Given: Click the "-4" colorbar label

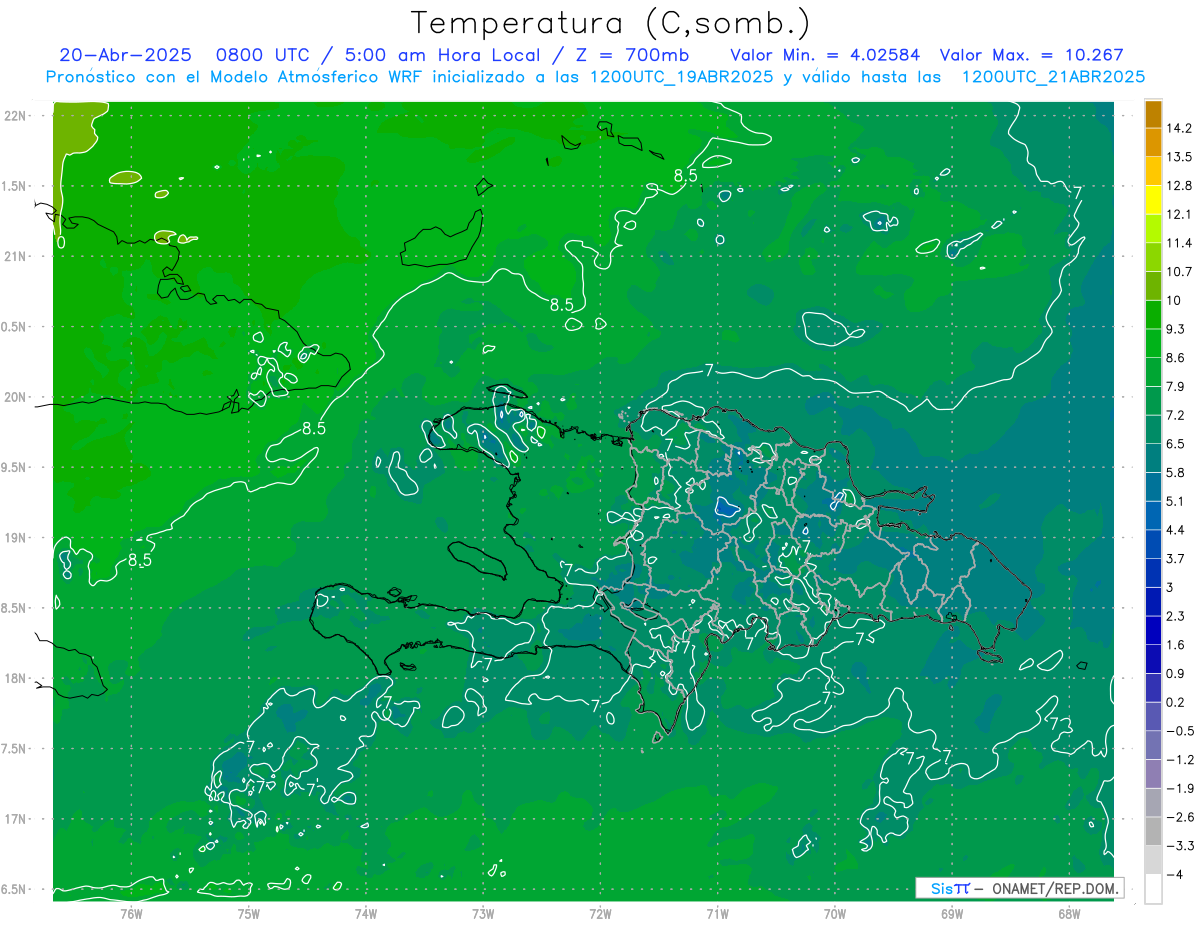Looking at the screenshot, I should [1175, 874].
